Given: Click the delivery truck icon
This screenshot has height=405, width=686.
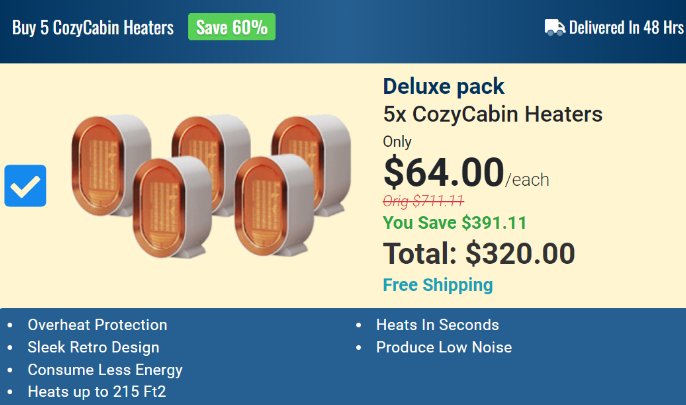Looking at the screenshot, I should (555, 27).
